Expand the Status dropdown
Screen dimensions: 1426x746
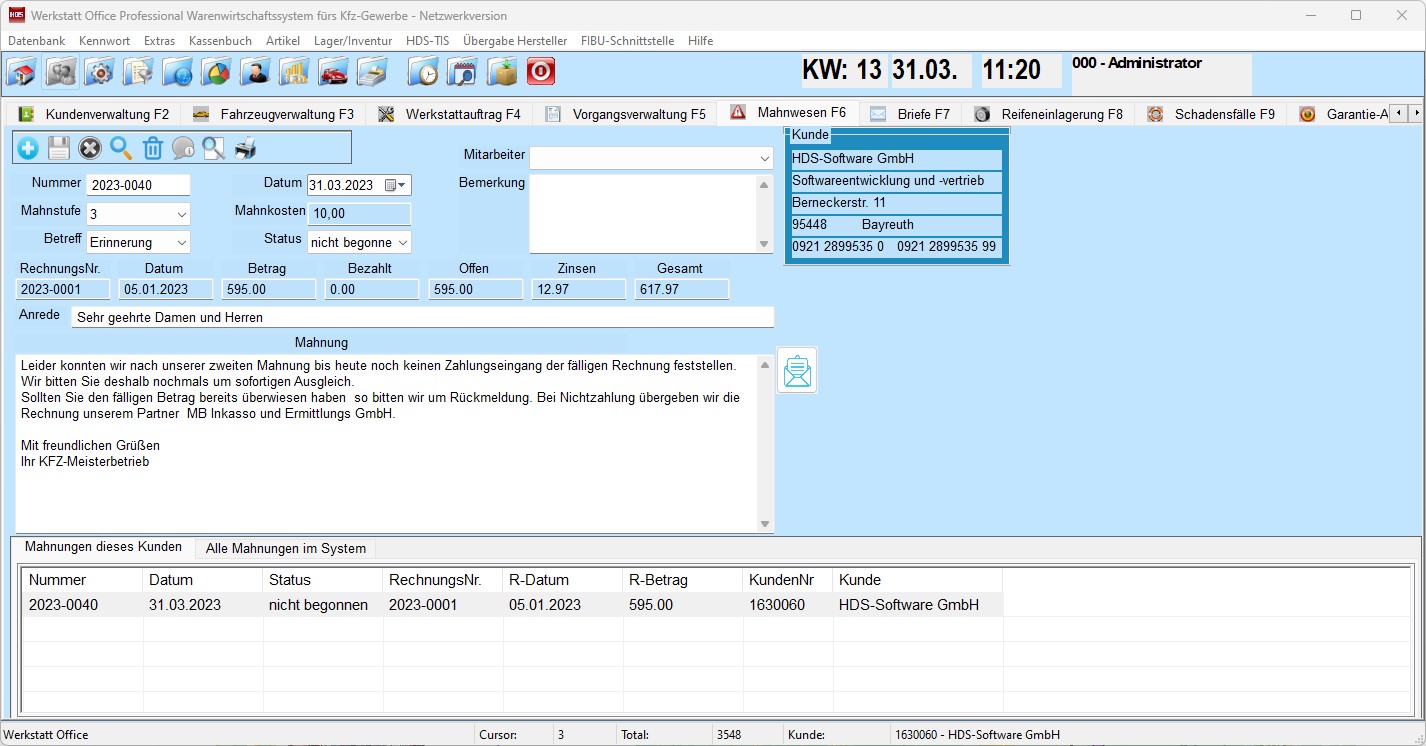pyautogui.click(x=402, y=242)
